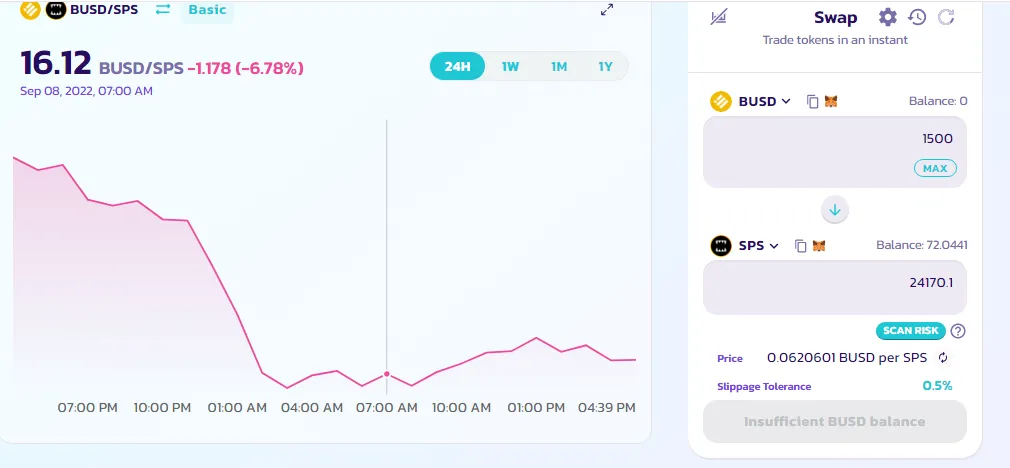Screen dimensions: 1010x468
Task: Add SPS to MetaMask
Action: pos(819,246)
